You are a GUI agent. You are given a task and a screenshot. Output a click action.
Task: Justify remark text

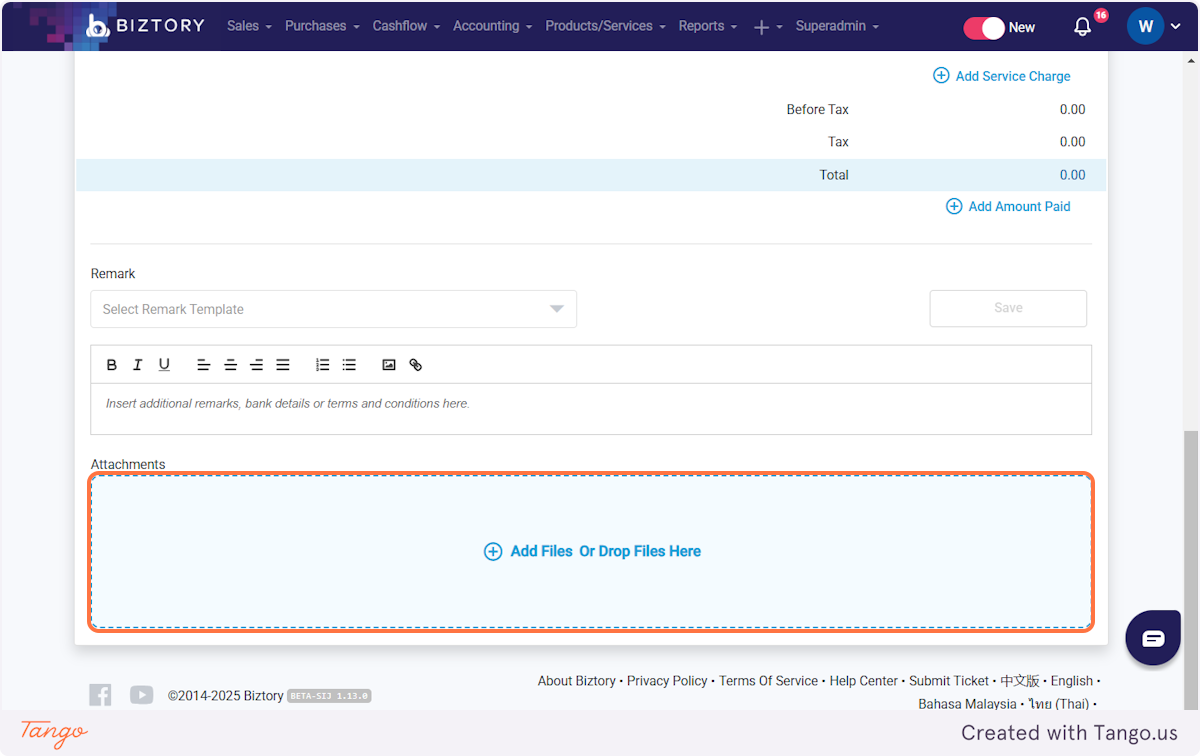tap(283, 365)
